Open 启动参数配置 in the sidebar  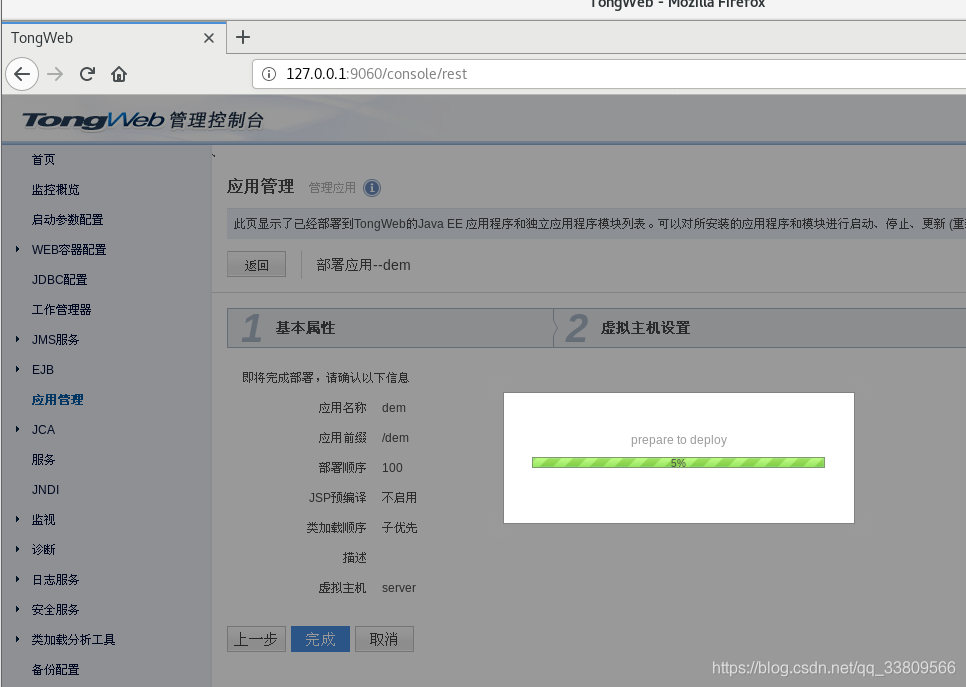[68, 220]
